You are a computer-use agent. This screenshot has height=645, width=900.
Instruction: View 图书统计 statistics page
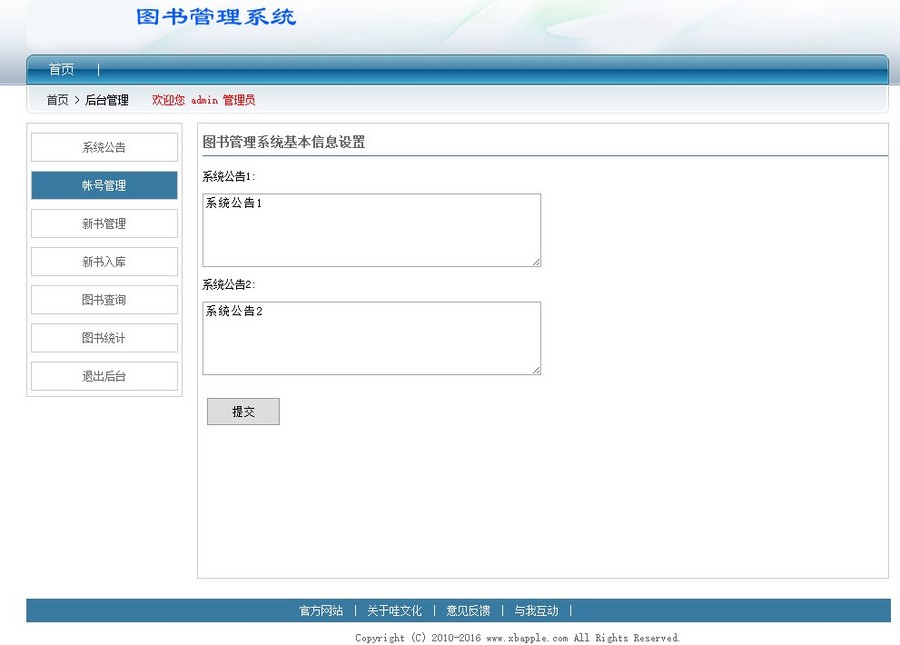point(104,337)
